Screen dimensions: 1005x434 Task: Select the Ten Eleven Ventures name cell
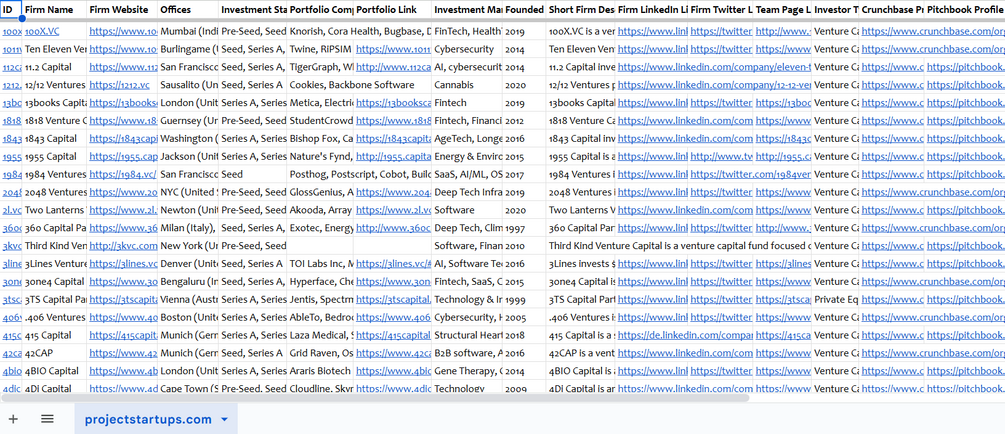tap(55, 49)
